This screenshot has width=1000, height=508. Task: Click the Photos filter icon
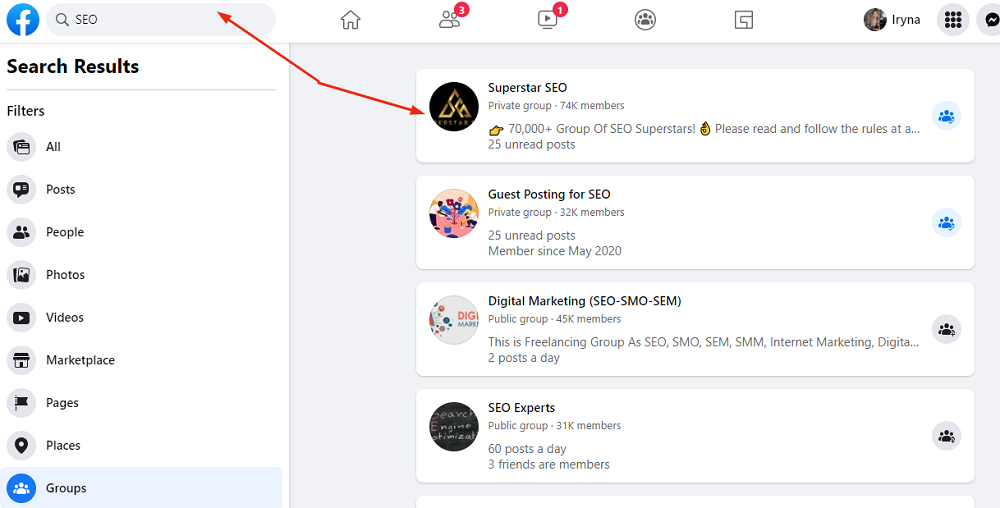(22, 275)
